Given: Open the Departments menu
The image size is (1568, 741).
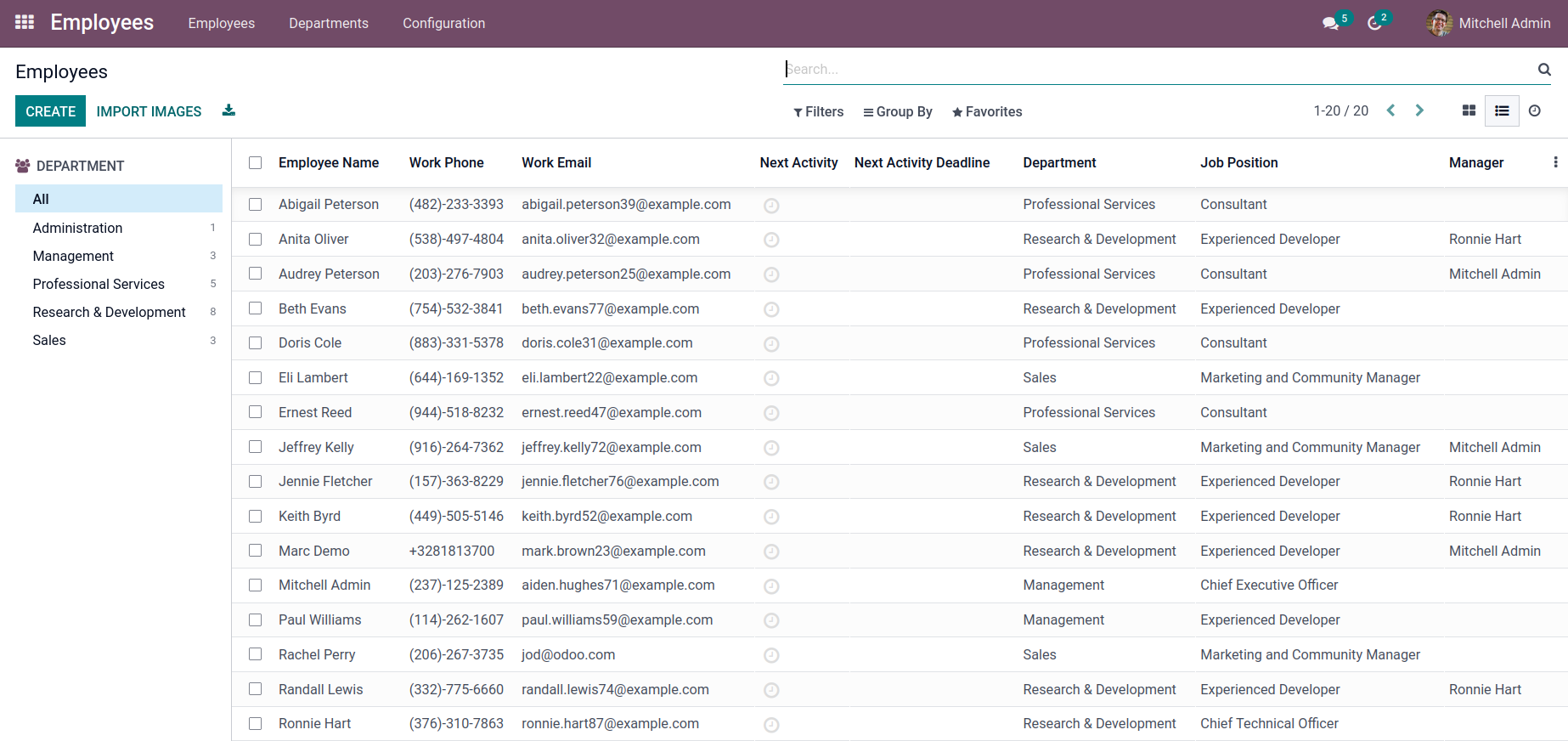Looking at the screenshot, I should coord(328,24).
